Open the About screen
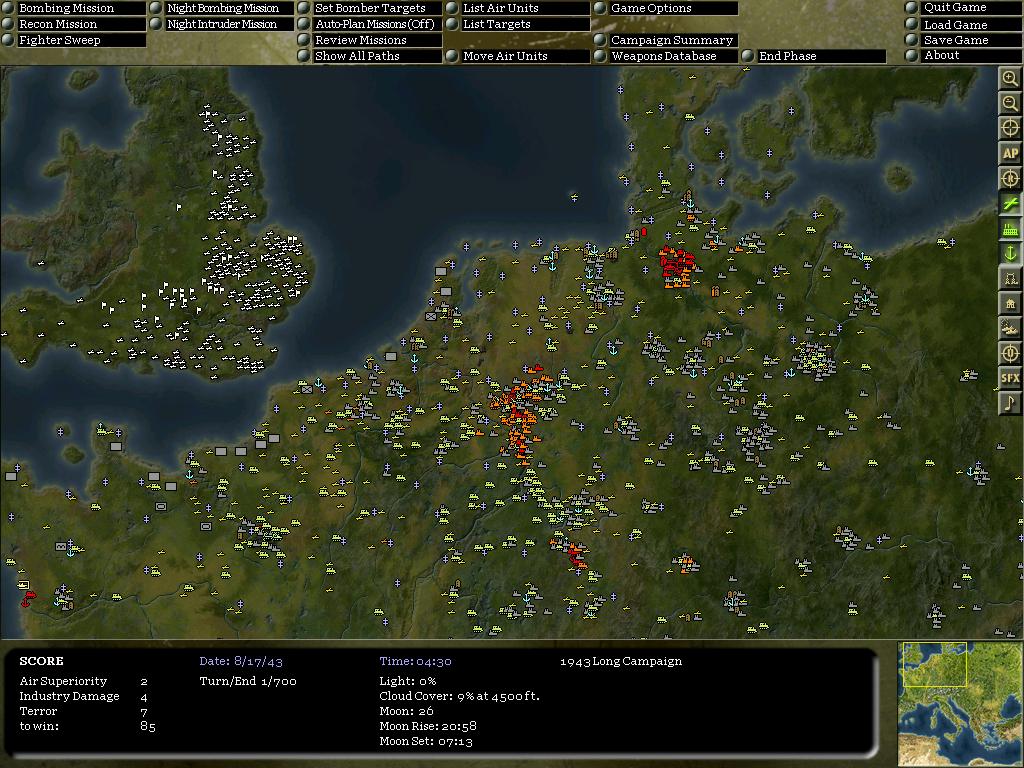 point(963,56)
